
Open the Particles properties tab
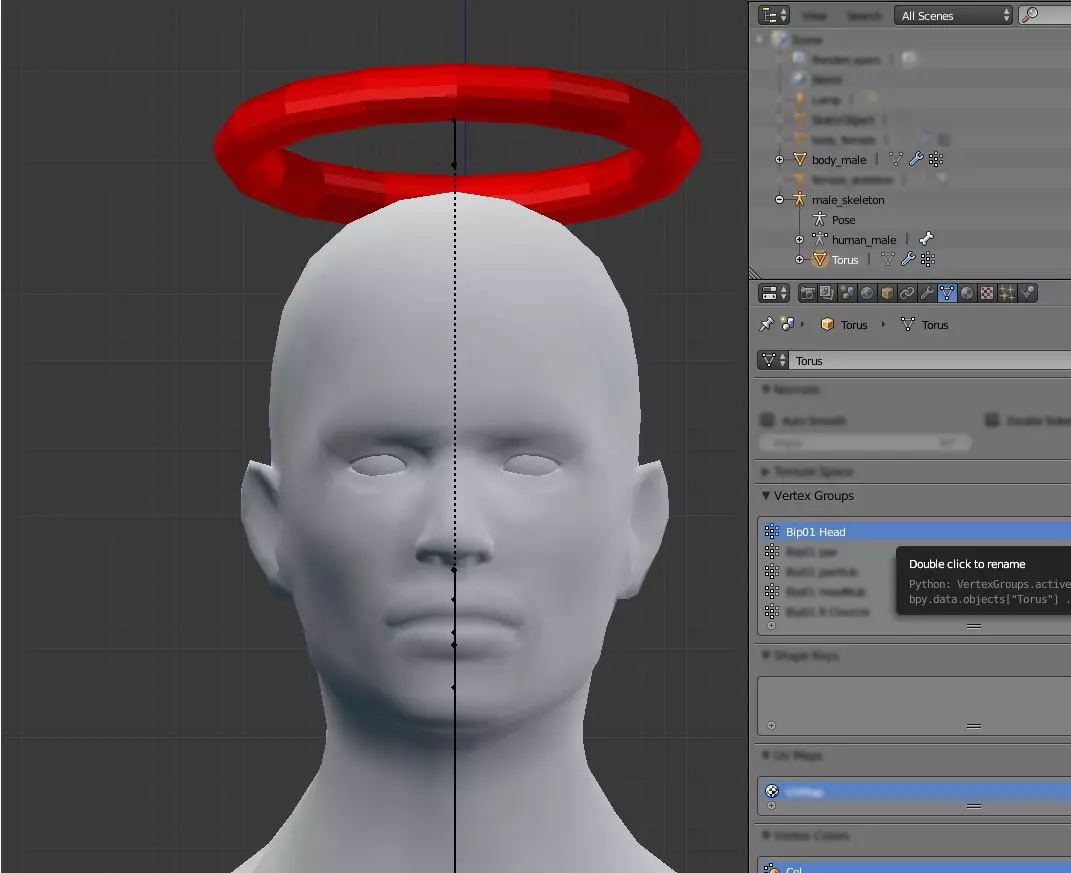pos(1007,293)
